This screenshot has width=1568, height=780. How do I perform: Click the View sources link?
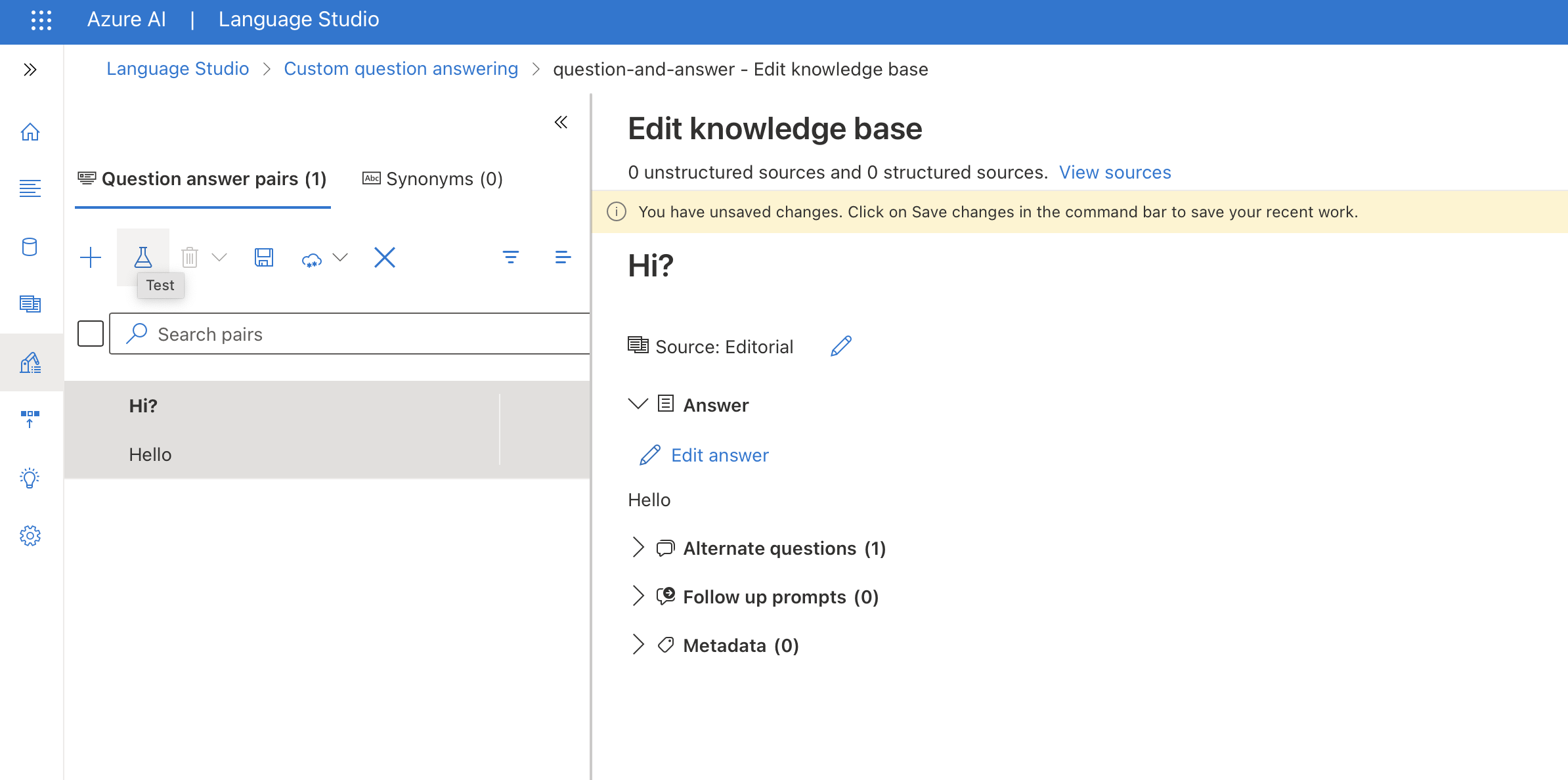pyautogui.click(x=1114, y=172)
